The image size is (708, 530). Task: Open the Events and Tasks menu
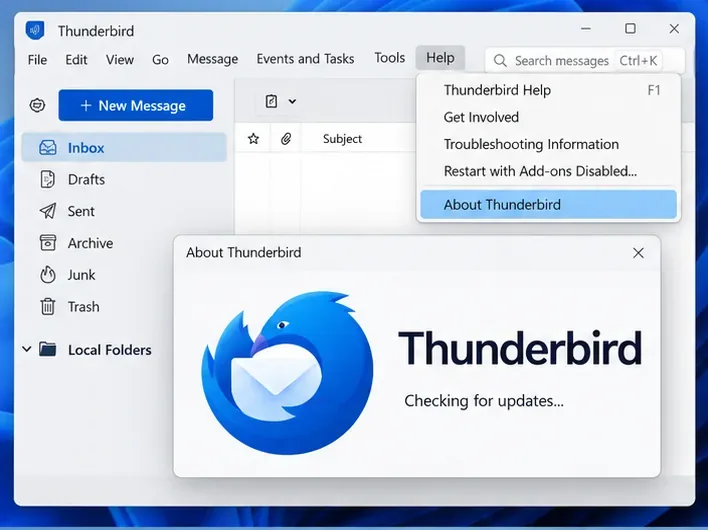point(305,59)
